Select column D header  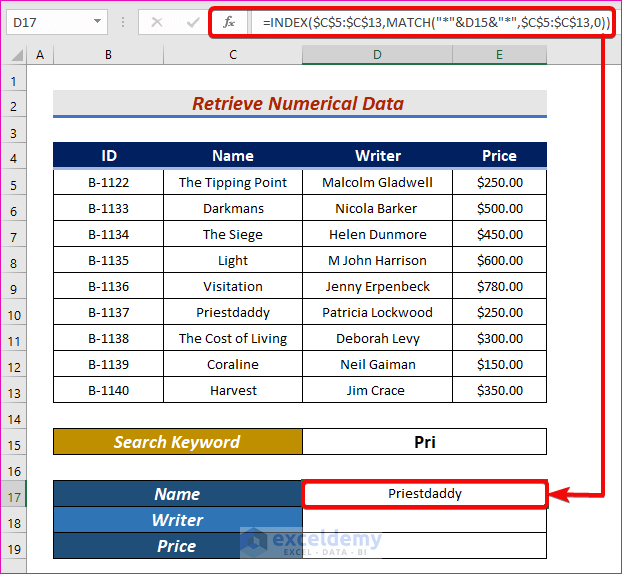click(x=377, y=55)
